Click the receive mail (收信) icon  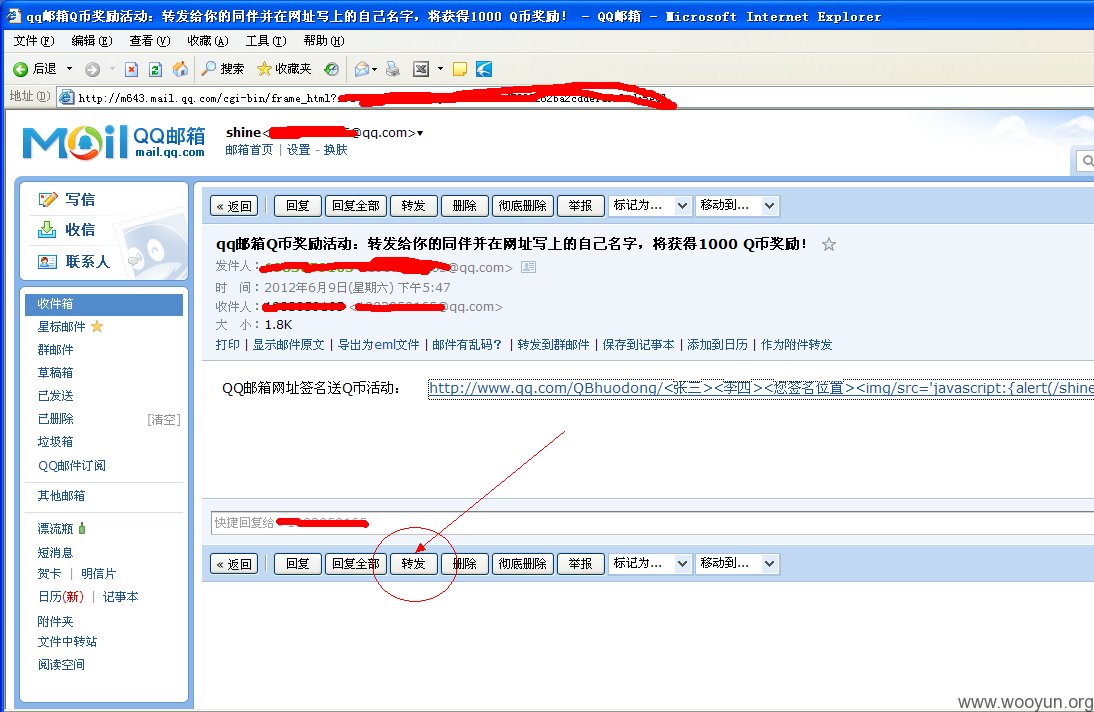47,230
